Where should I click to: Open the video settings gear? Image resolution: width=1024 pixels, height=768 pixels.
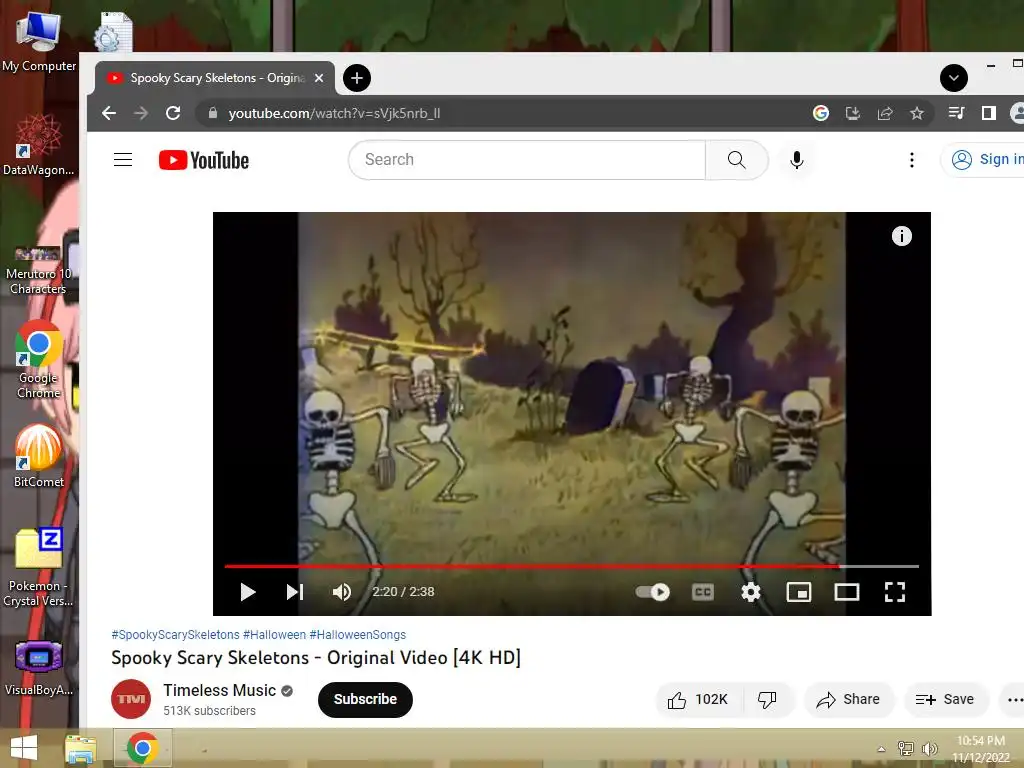751,592
